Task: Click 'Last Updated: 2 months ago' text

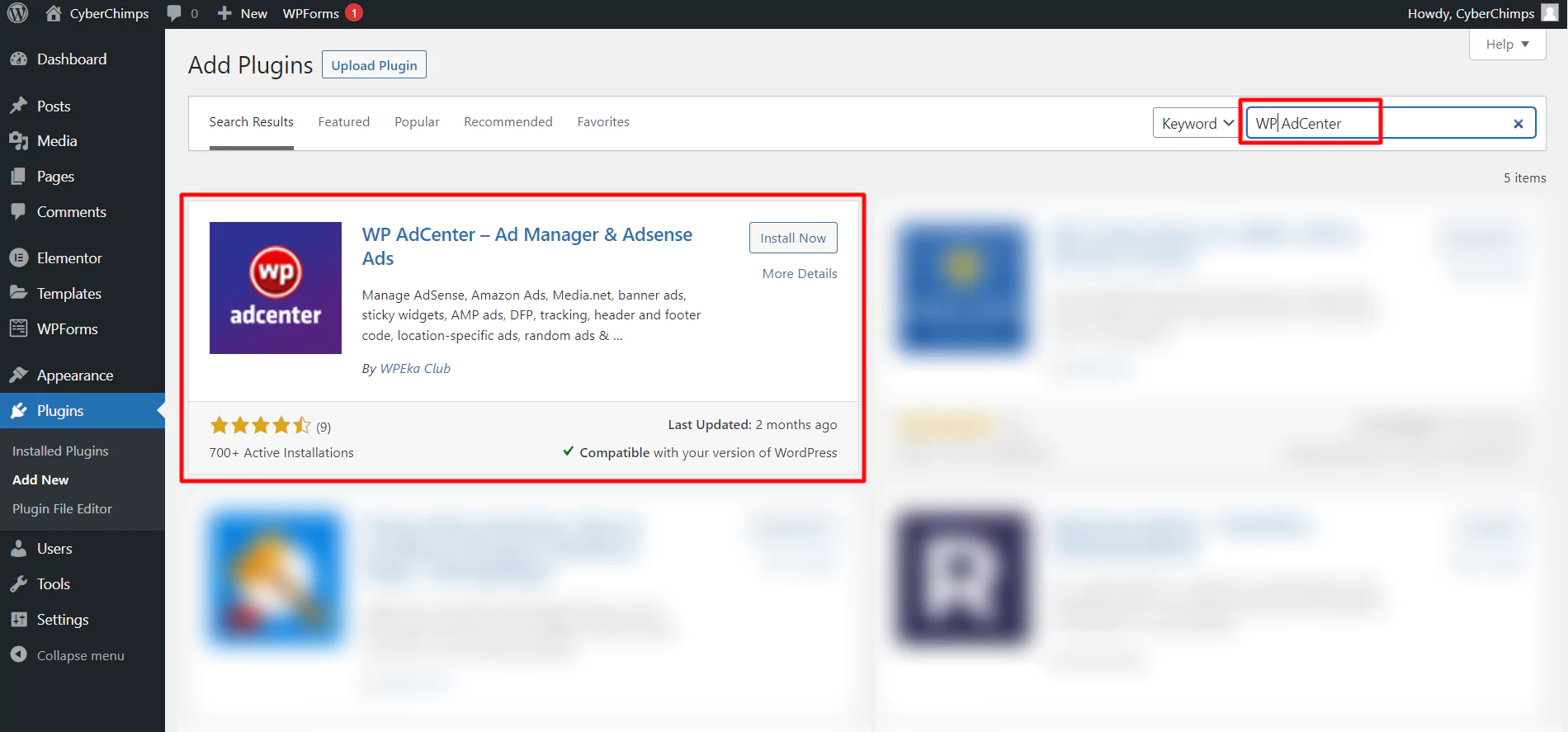Action: 753,425
